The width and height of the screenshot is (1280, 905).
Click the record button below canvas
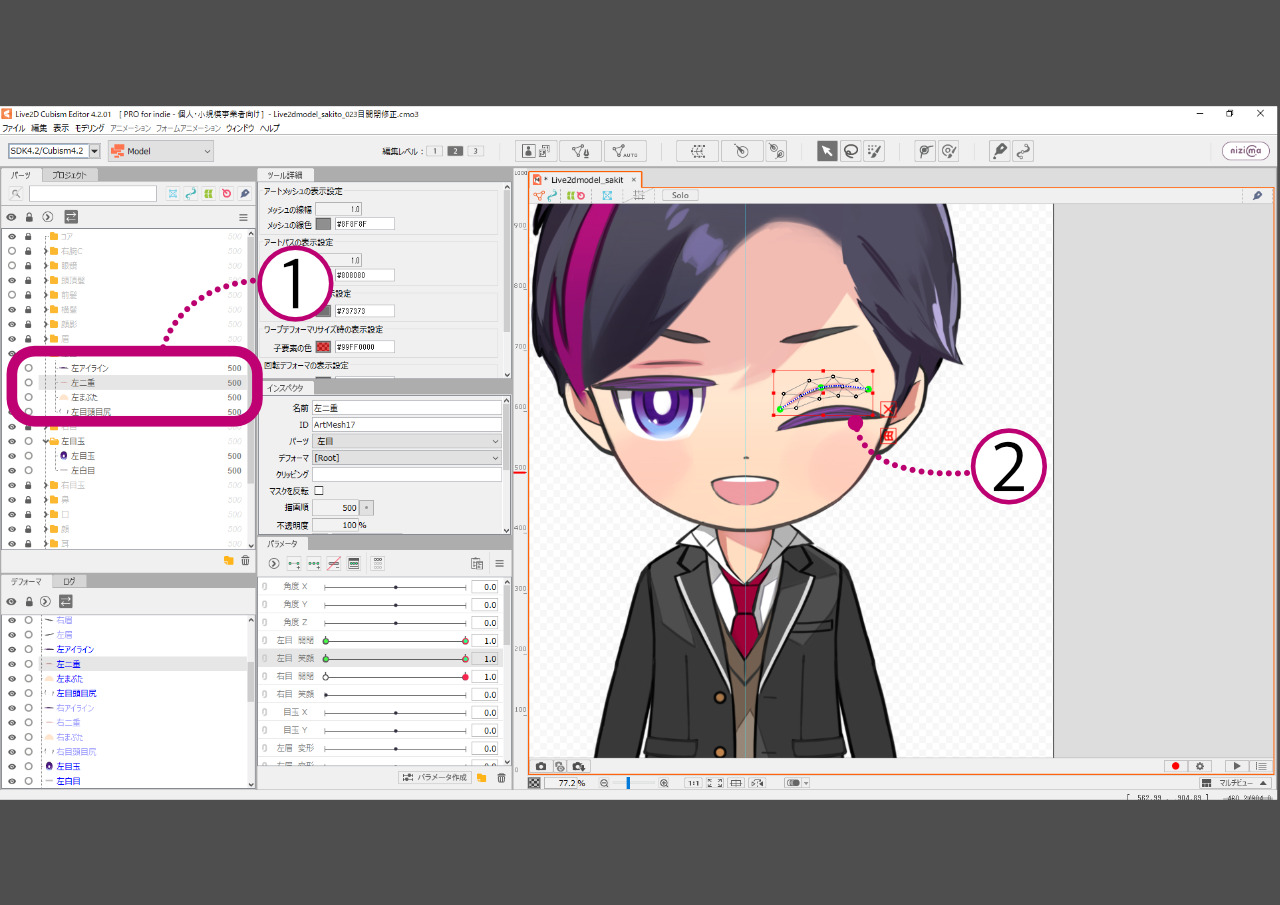(x=1176, y=766)
